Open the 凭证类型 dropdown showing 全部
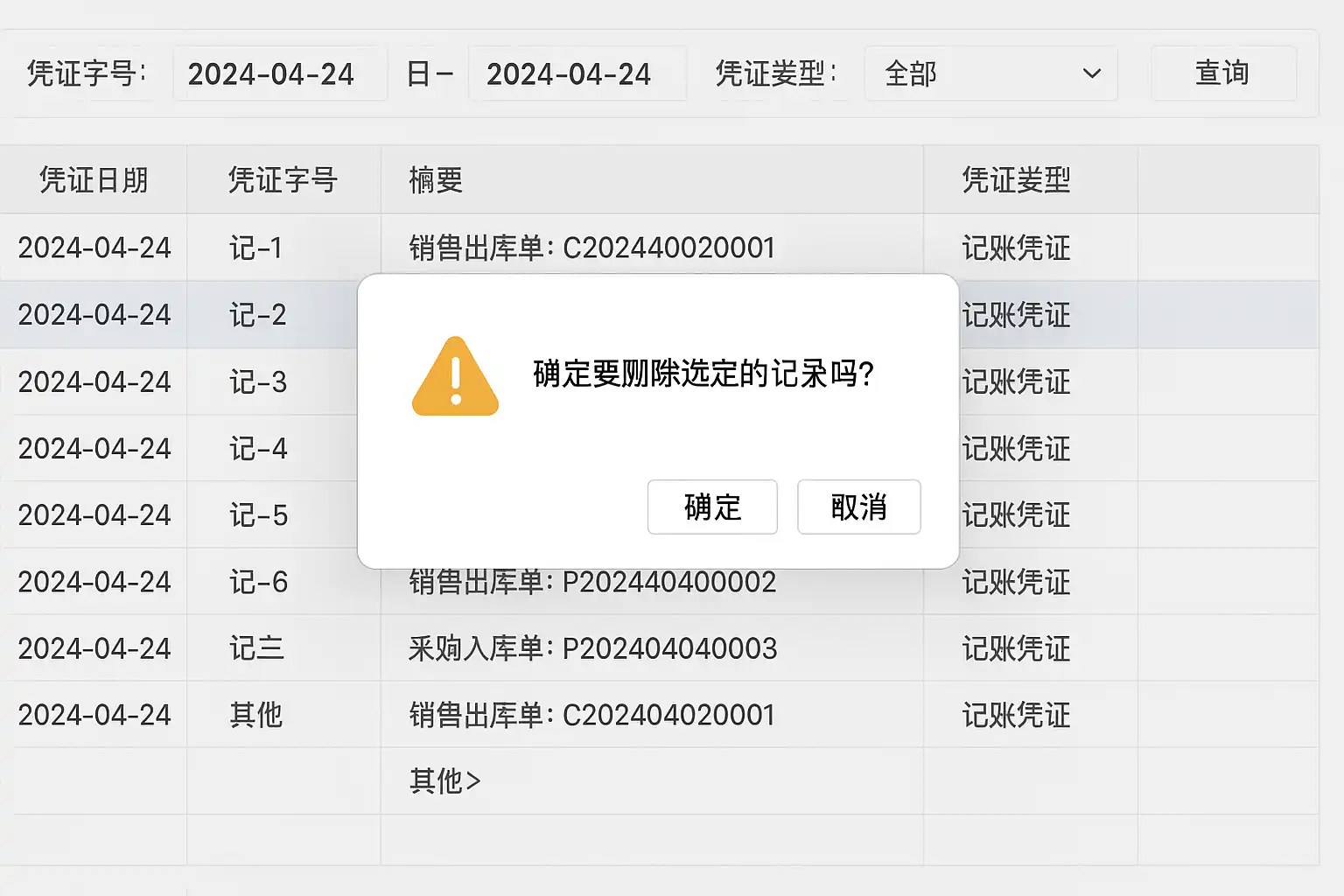Screen dimensions: 1344x896 pyautogui.click(x=990, y=73)
